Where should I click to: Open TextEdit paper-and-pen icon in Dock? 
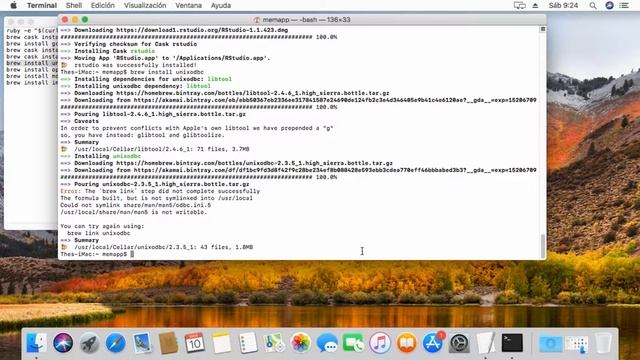(x=486, y=342)
